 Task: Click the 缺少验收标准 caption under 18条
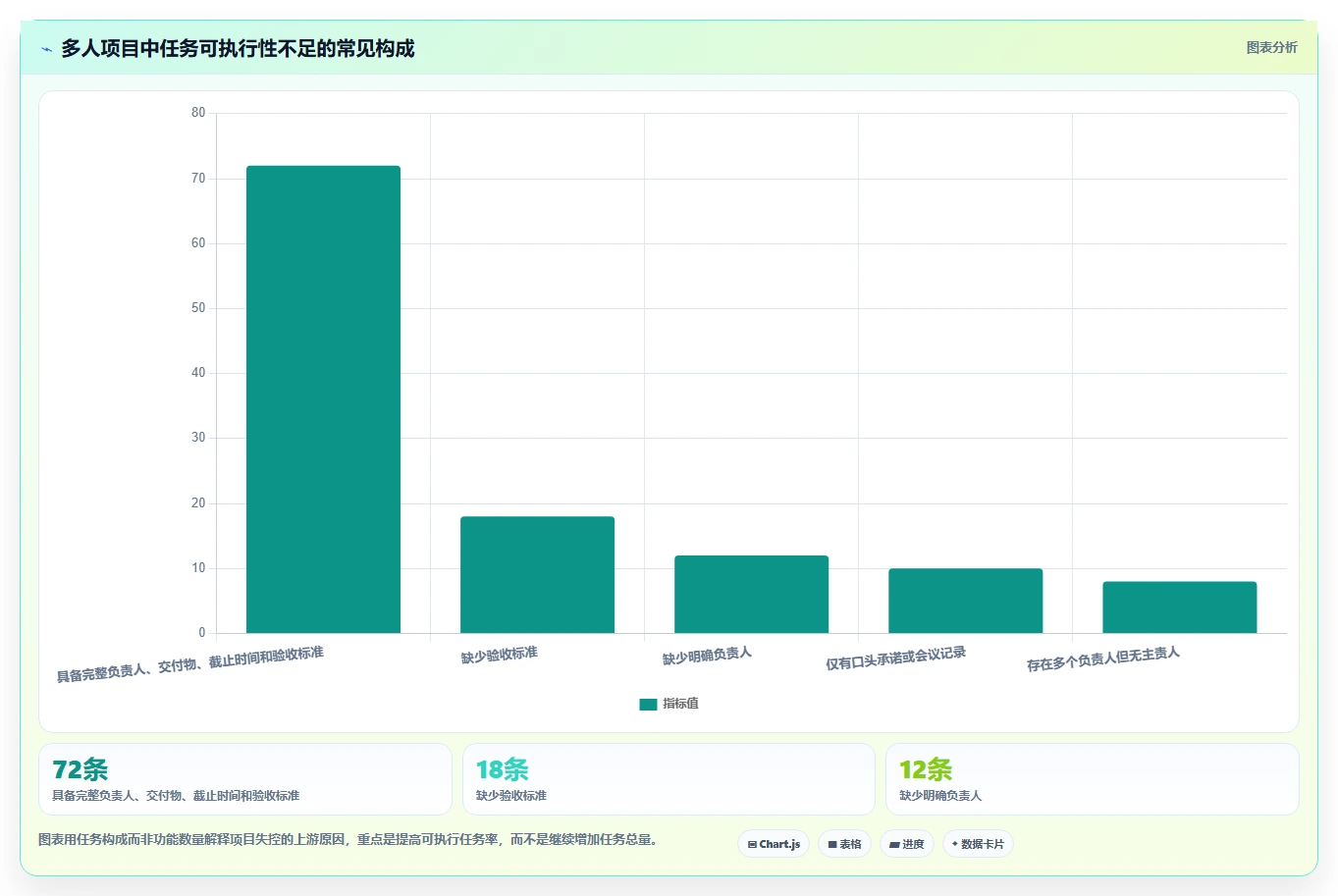tap(511, 796)
